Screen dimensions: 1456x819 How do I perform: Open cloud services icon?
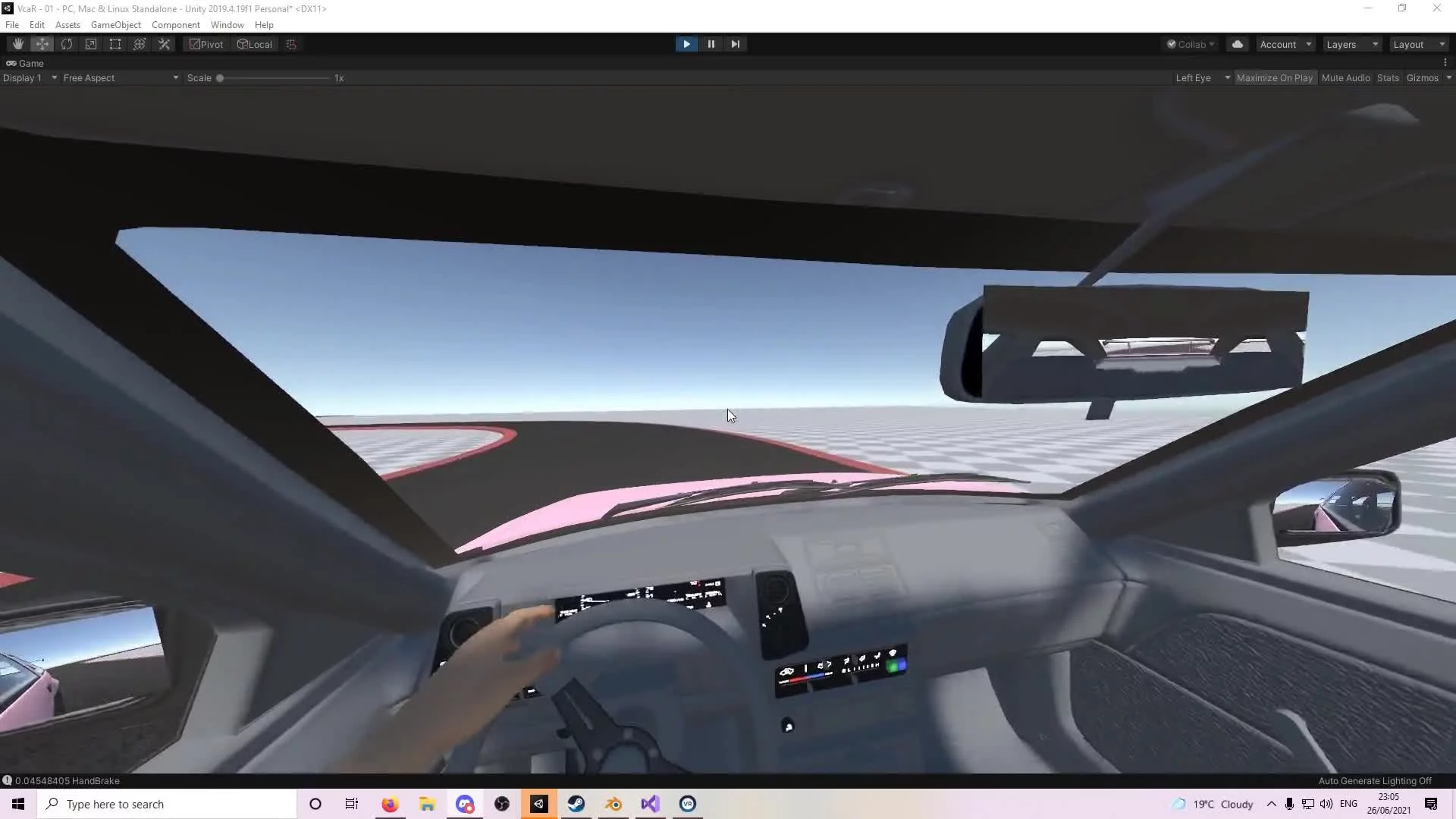click(1238, 44)
